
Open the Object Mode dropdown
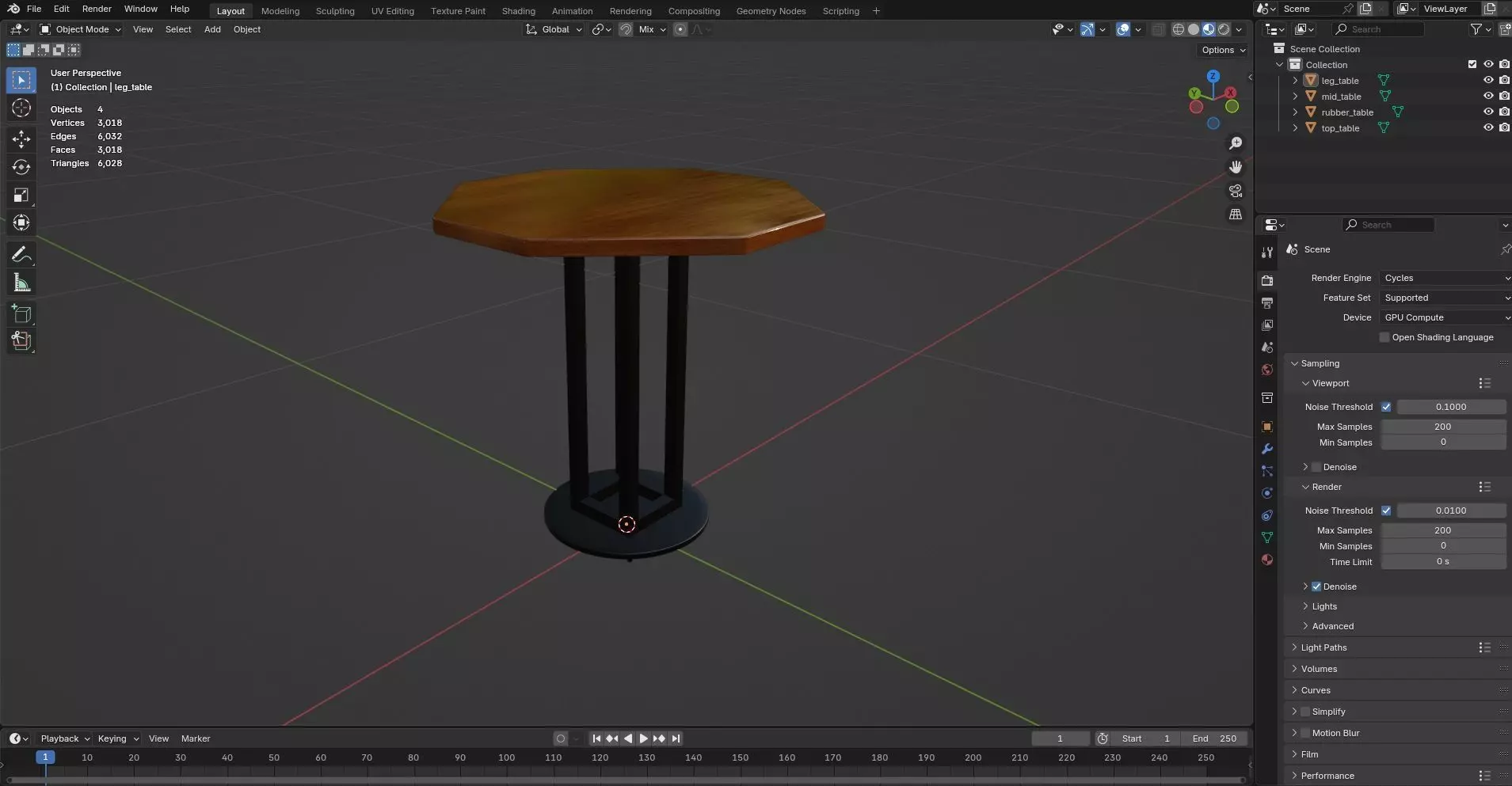(81, 29)
